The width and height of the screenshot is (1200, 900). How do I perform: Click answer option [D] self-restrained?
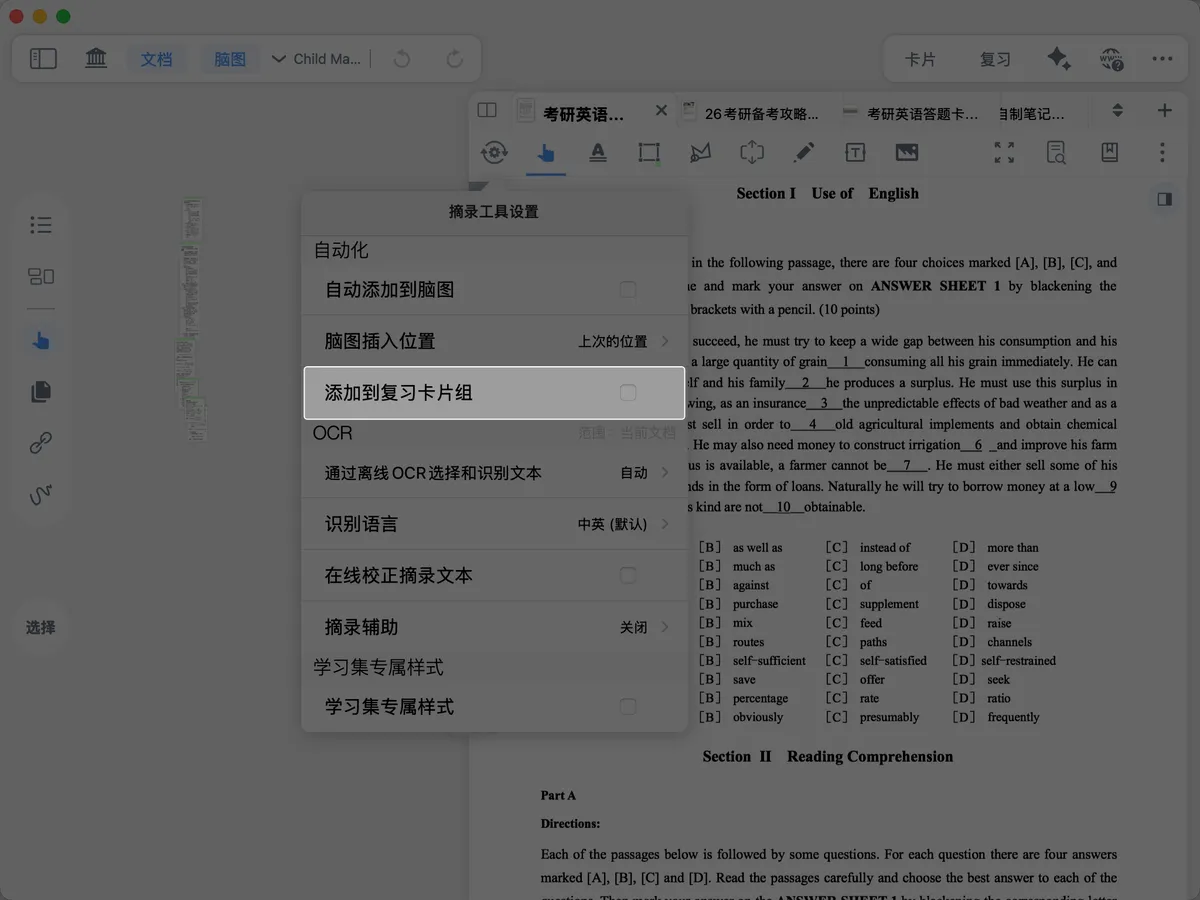point(1003,660)
